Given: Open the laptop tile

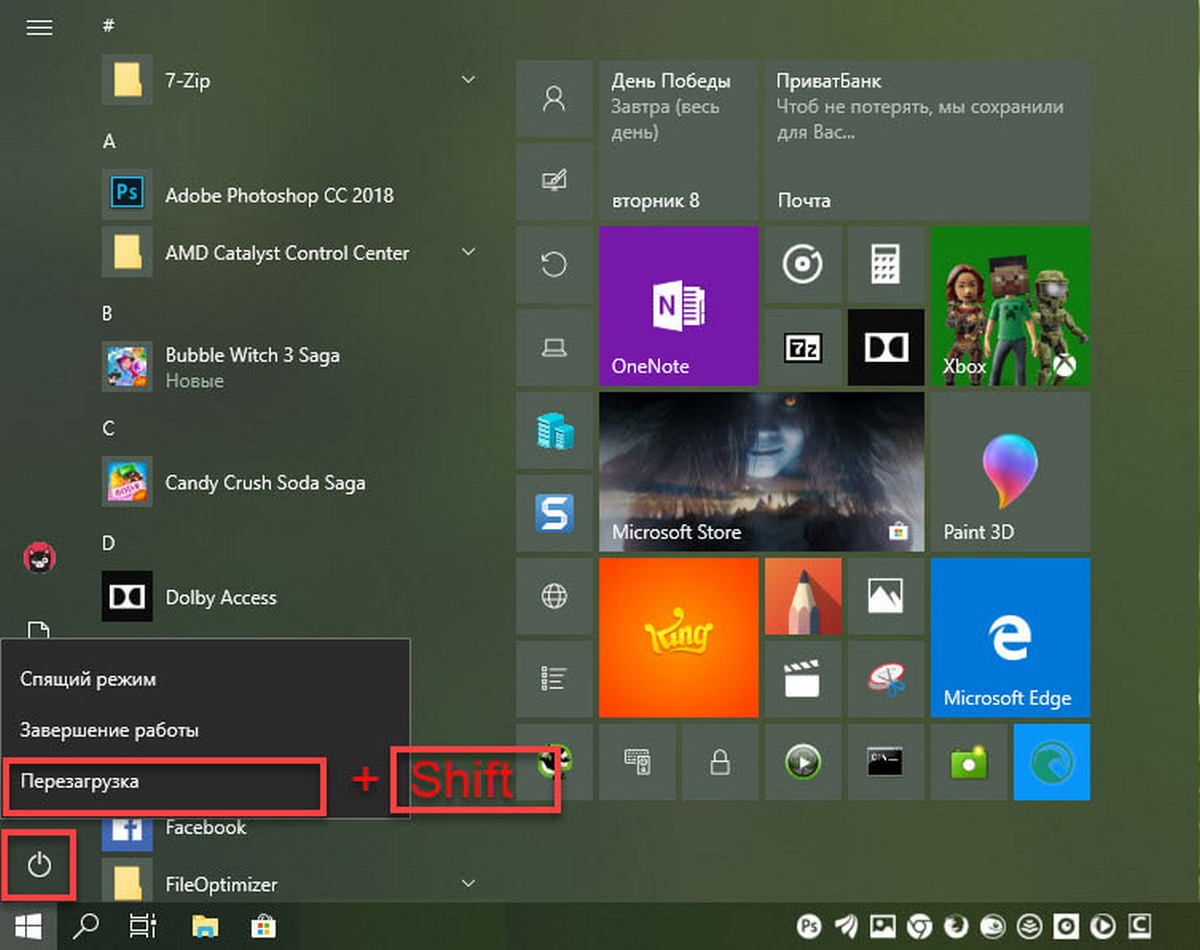Looking at the screenshot, I should 553,347.
